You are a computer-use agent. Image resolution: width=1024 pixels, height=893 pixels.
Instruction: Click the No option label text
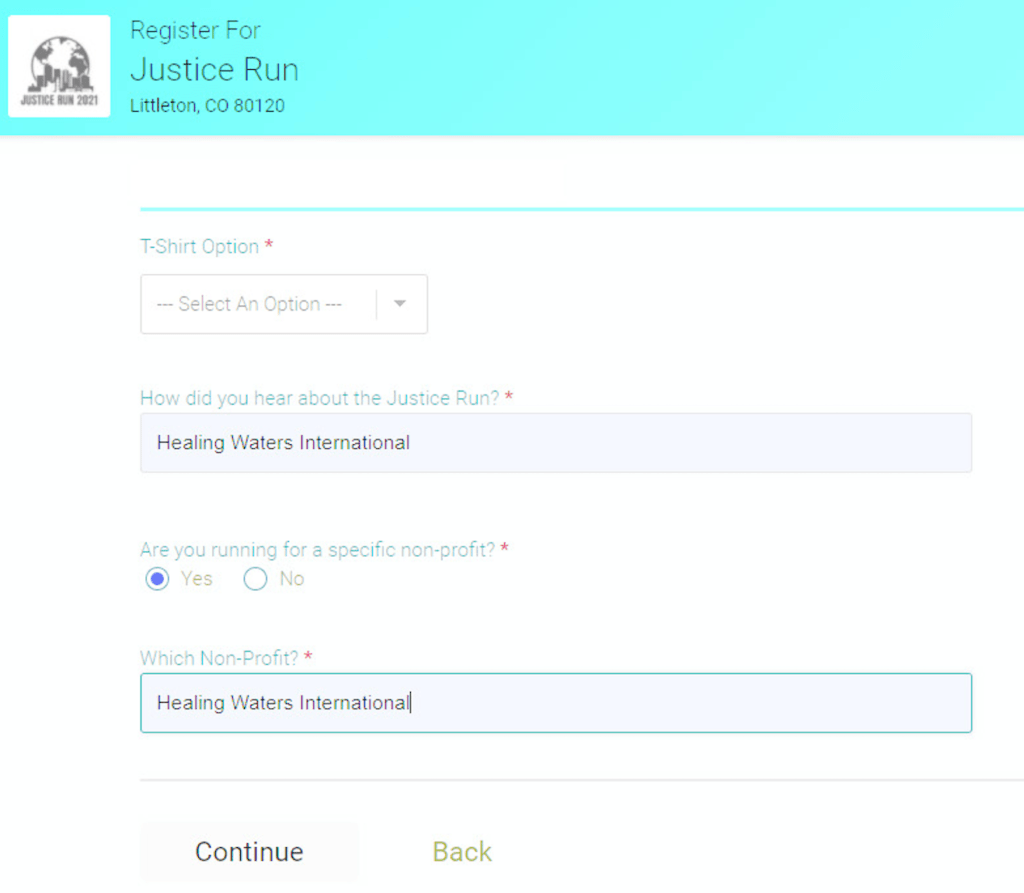point(292,579)
